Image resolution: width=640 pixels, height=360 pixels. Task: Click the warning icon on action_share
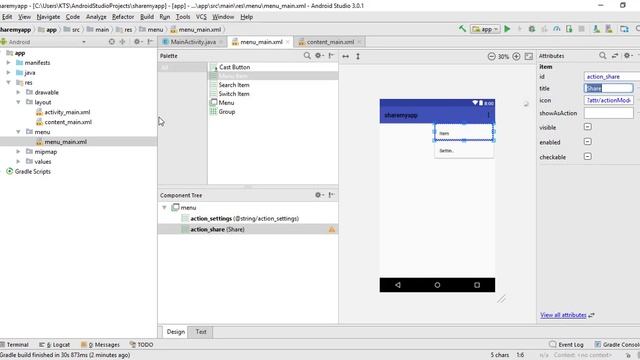[332, 229]
